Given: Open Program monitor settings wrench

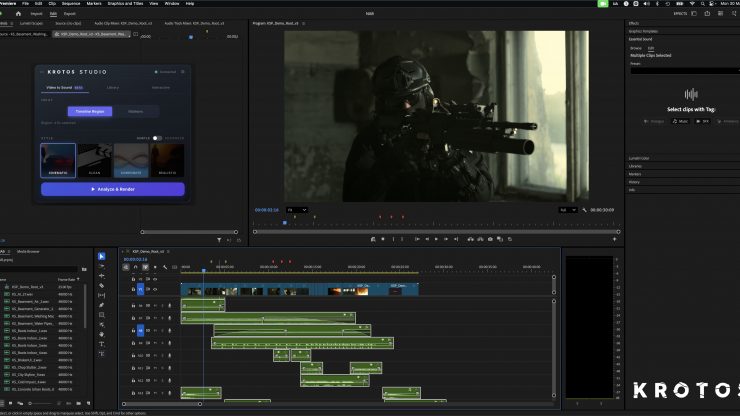Looking at the screenshot, I should click(x=584, y=210).
